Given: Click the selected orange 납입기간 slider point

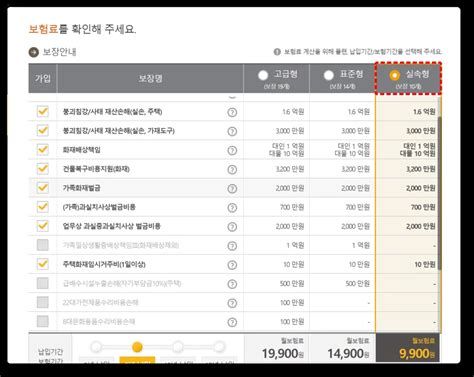Looking at the screenshot, I should click(137, 347).
